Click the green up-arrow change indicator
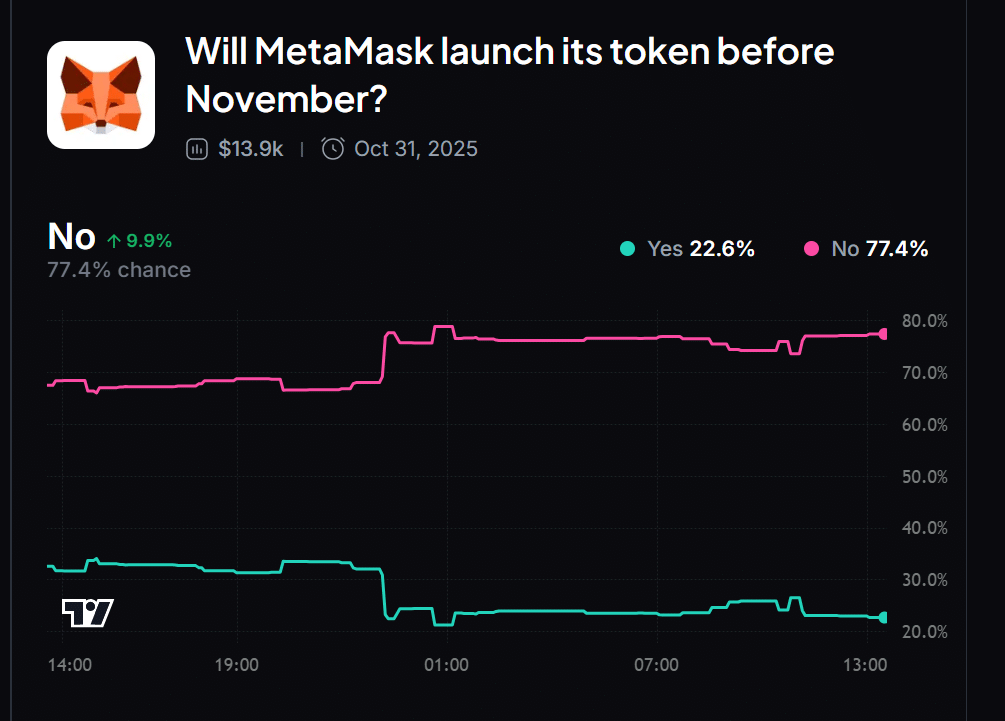 tap(114, 241)
